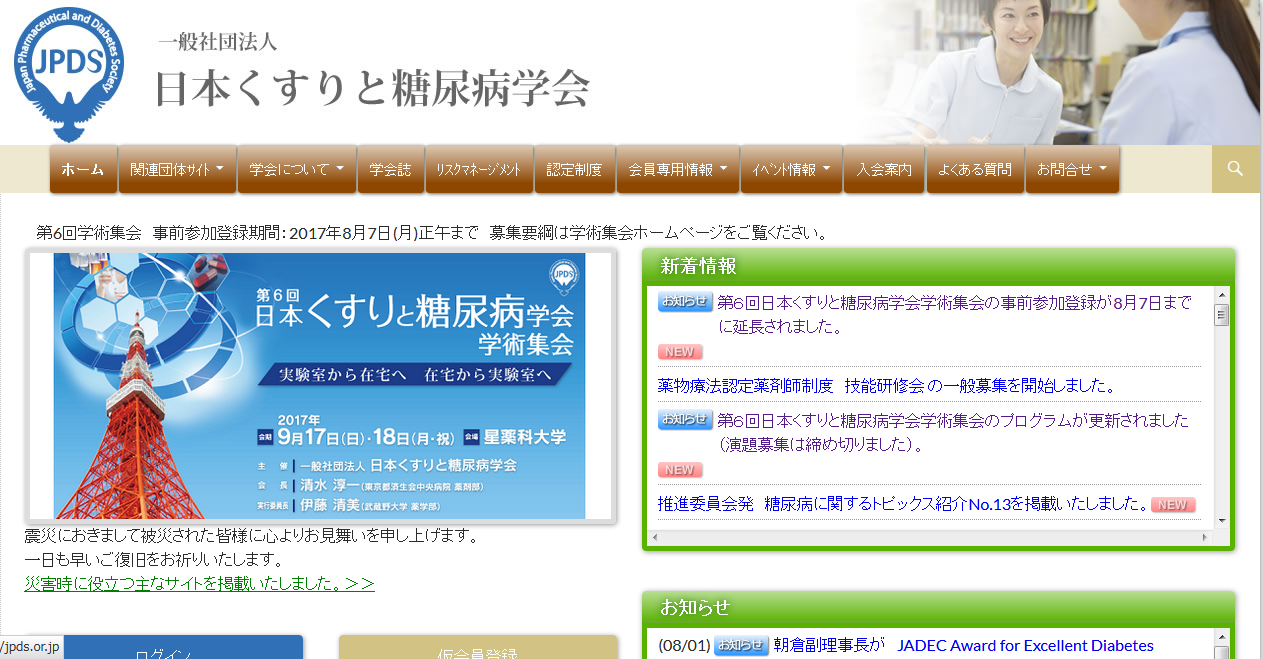Click the JPDS society logo
This screenshot has height=659, width=1263.
coord(69,76)
